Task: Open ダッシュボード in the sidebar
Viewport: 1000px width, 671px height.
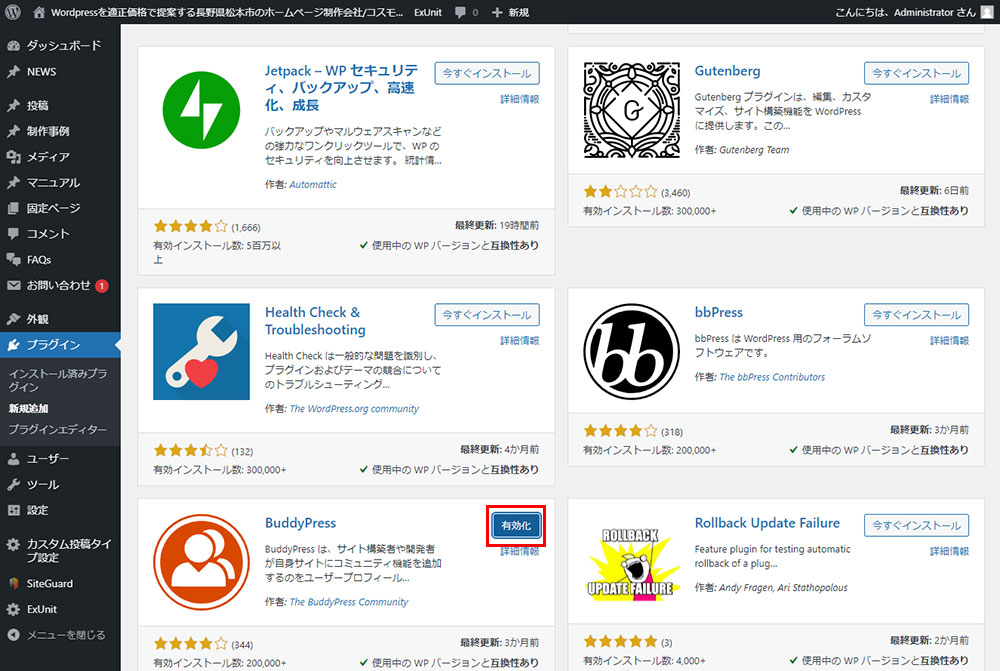Action: coord(63,46)
